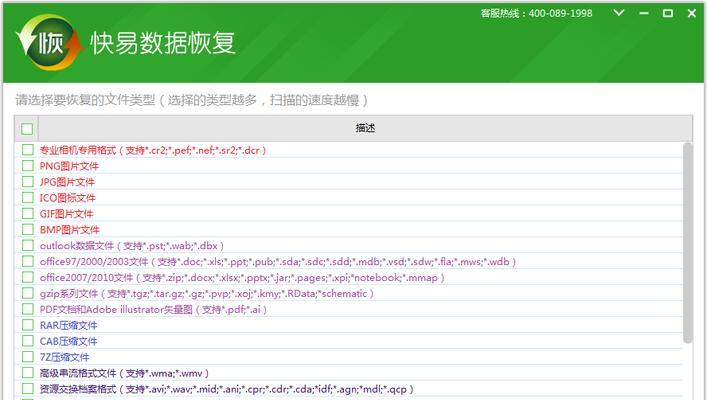Choose the 资源交换档案格式 row text
The image size is (707, 400).
coord(226,389)
